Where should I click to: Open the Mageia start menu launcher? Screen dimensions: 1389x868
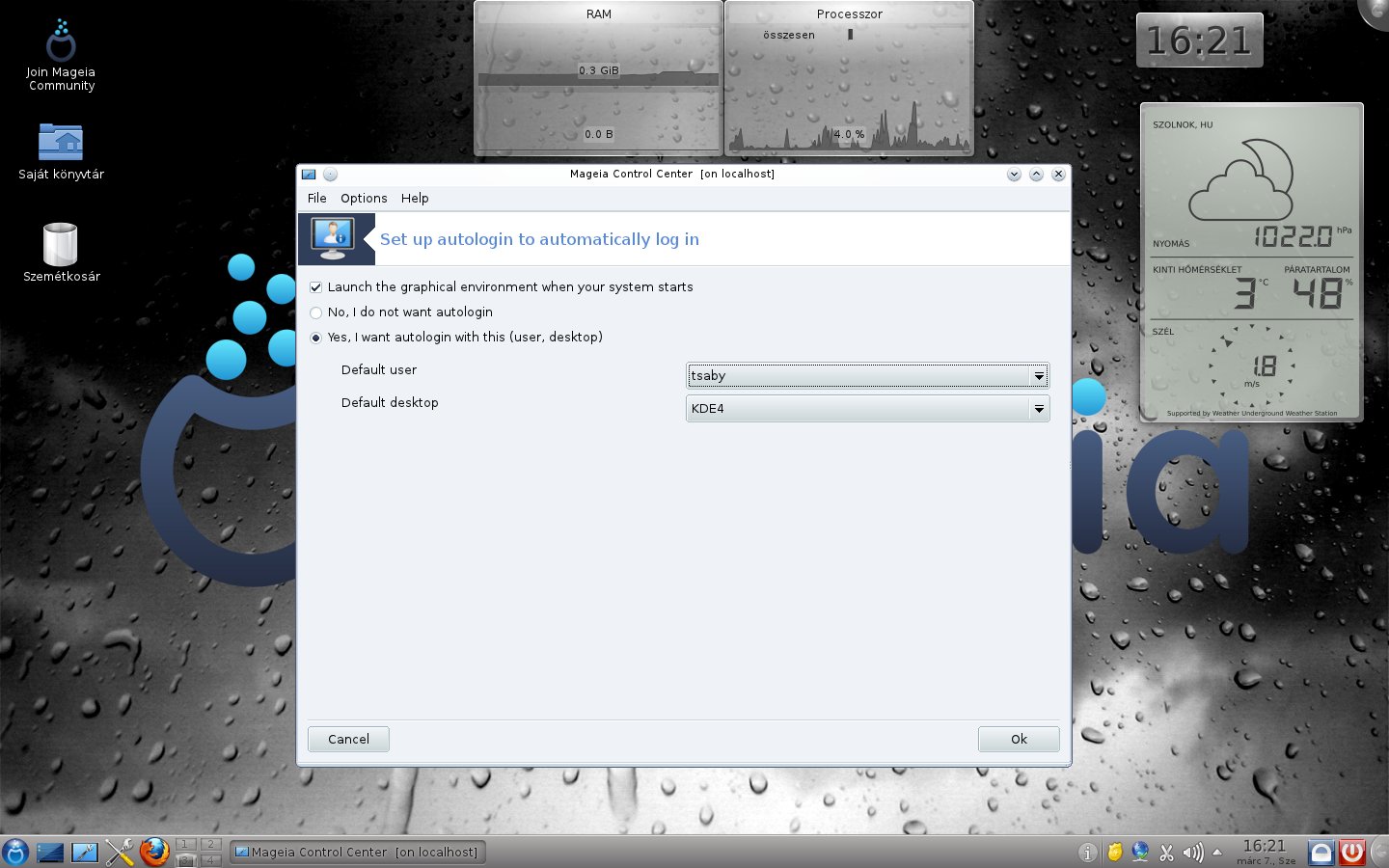coord(15,852)
